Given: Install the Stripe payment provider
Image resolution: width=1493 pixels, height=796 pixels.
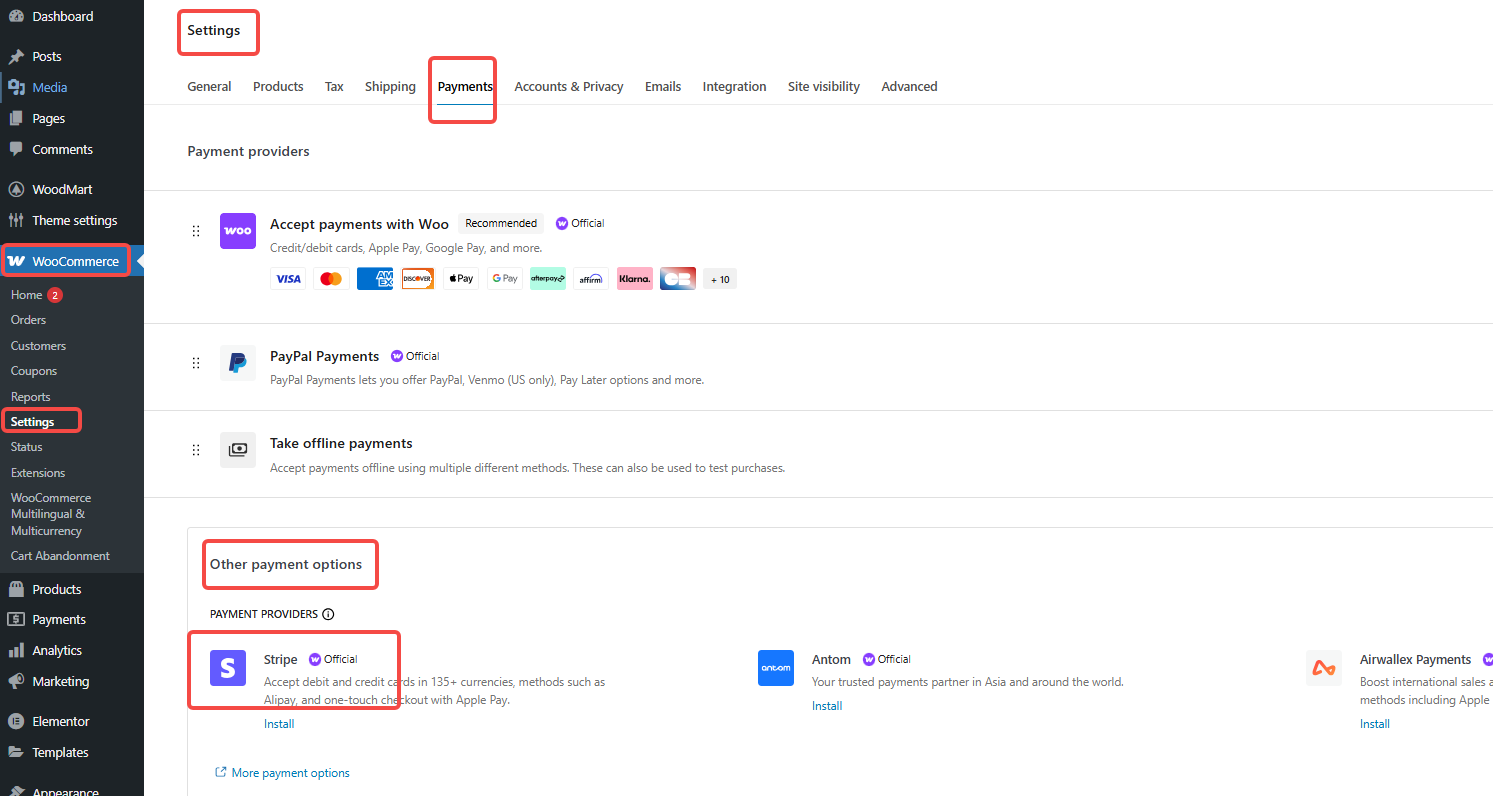Looking at the screenshot, I should (x=279, y=723).
